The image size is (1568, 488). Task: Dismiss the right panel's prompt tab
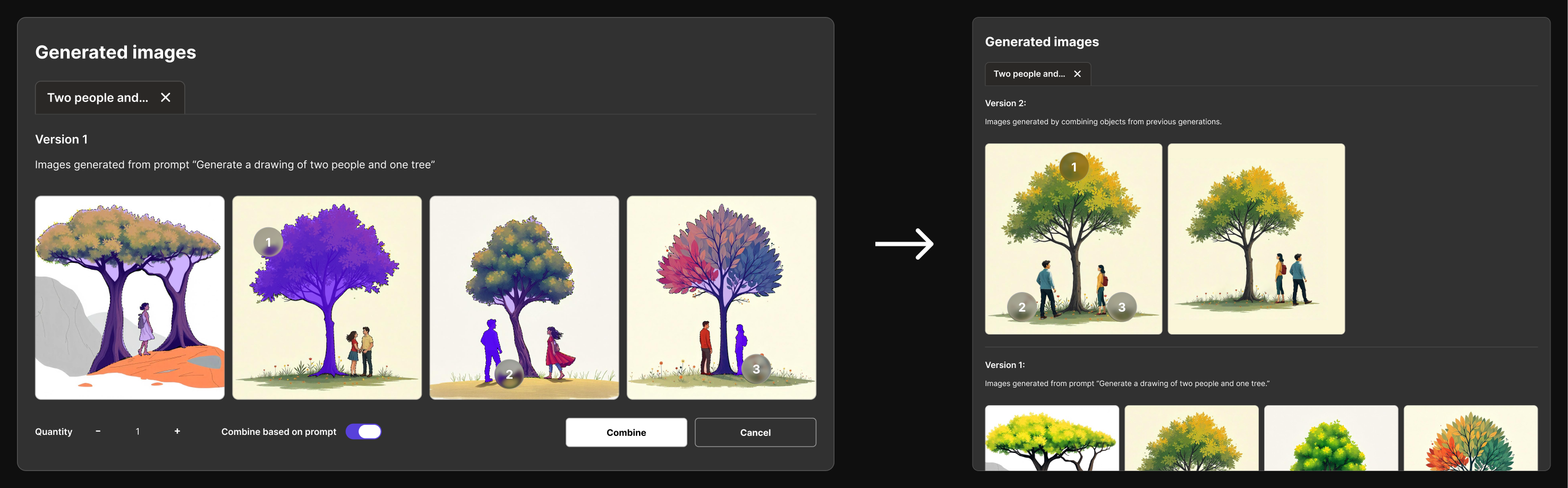pos(1077,74)
